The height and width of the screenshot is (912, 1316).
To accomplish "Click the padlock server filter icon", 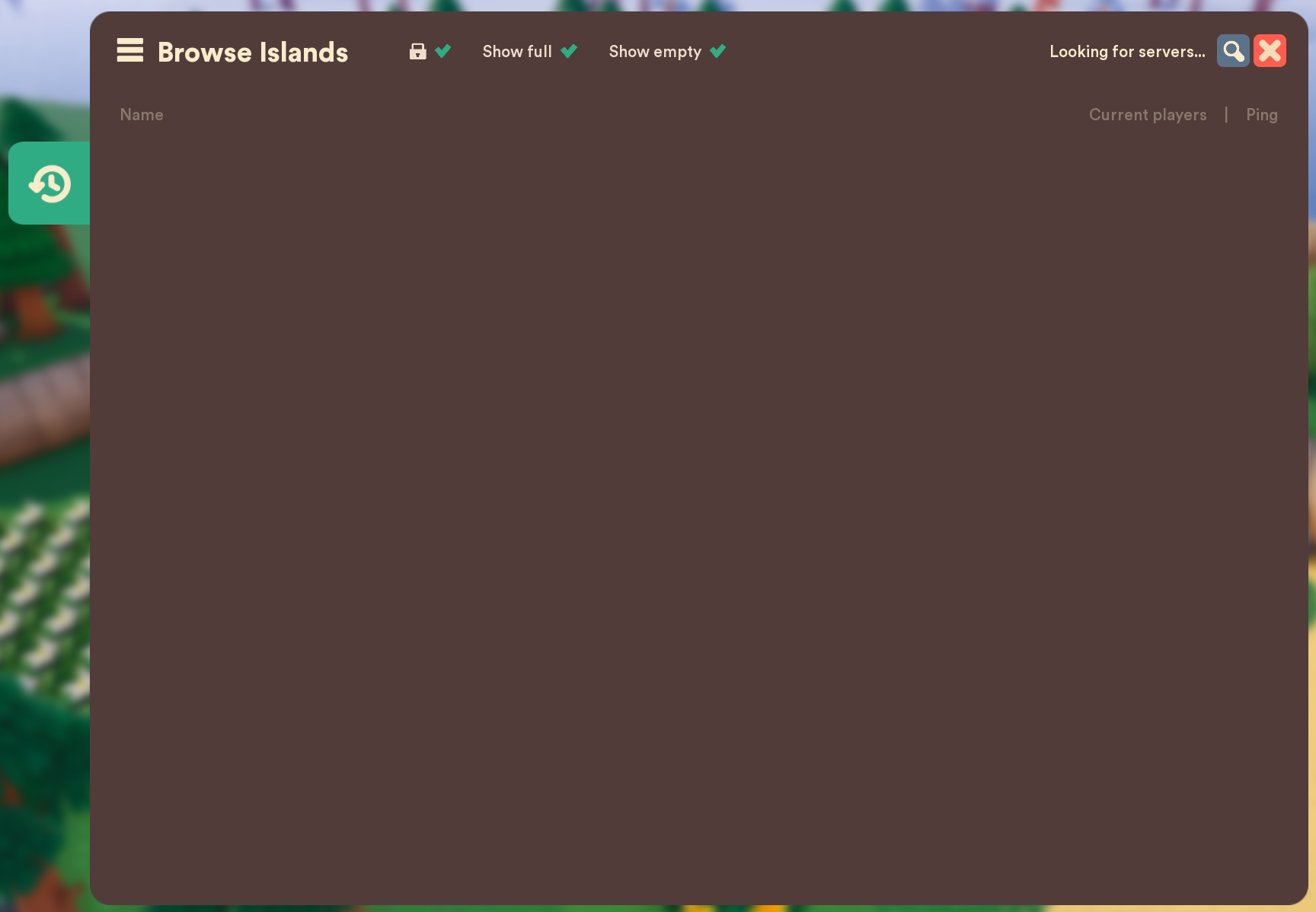I will tap(417, 51).
